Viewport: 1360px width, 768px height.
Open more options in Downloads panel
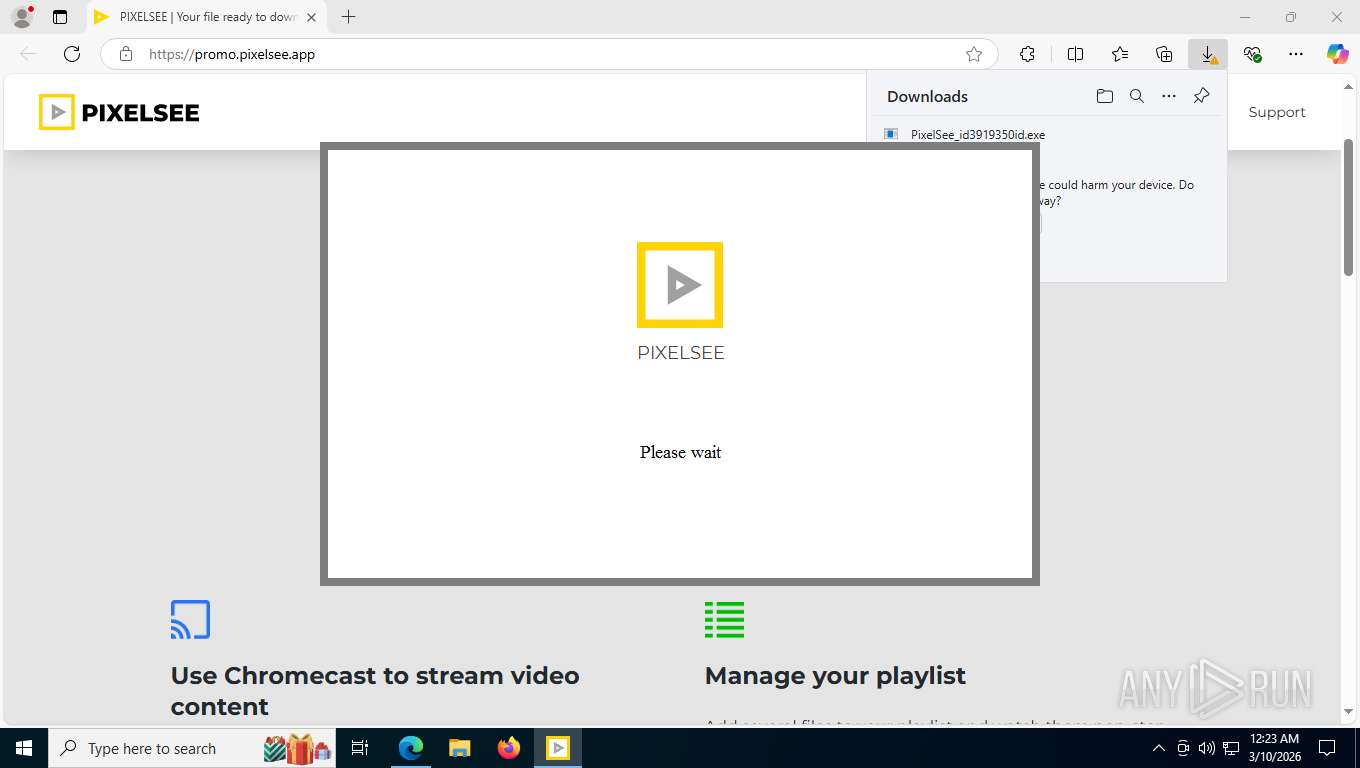(1168, 96)
